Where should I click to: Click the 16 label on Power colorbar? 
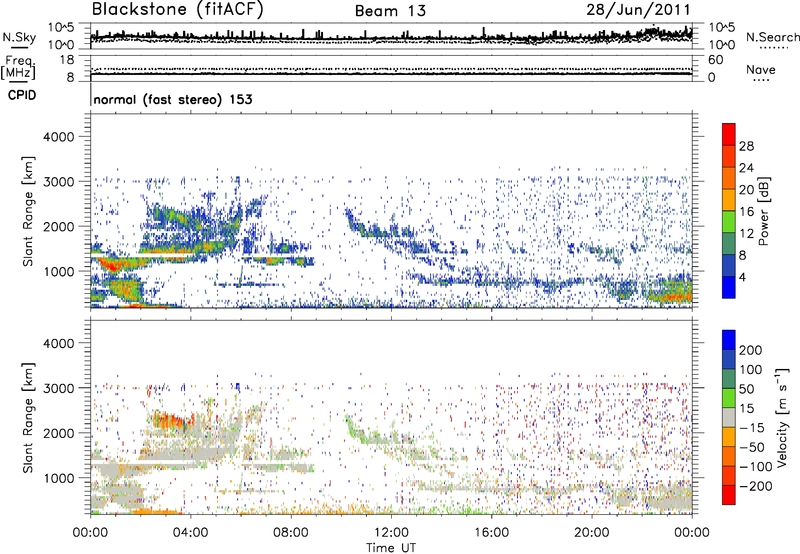(746, 212)
